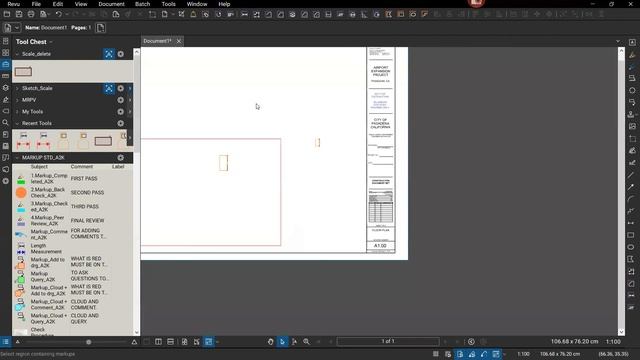Select the 1.Markup_Completed_A2K FIRST PASS tool
The width and height of the screenshot is (640, 360).
click(x=72, y=178)
